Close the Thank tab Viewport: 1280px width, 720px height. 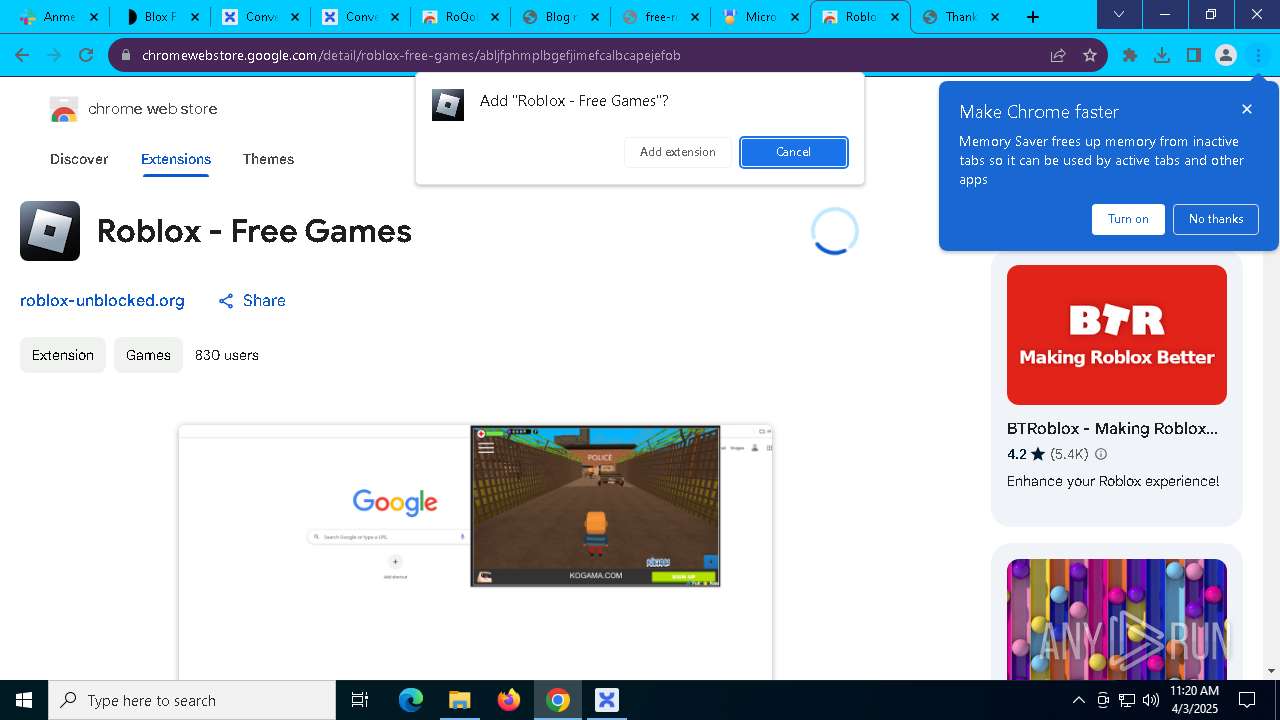pyautogui.click(x=995, y=17)
